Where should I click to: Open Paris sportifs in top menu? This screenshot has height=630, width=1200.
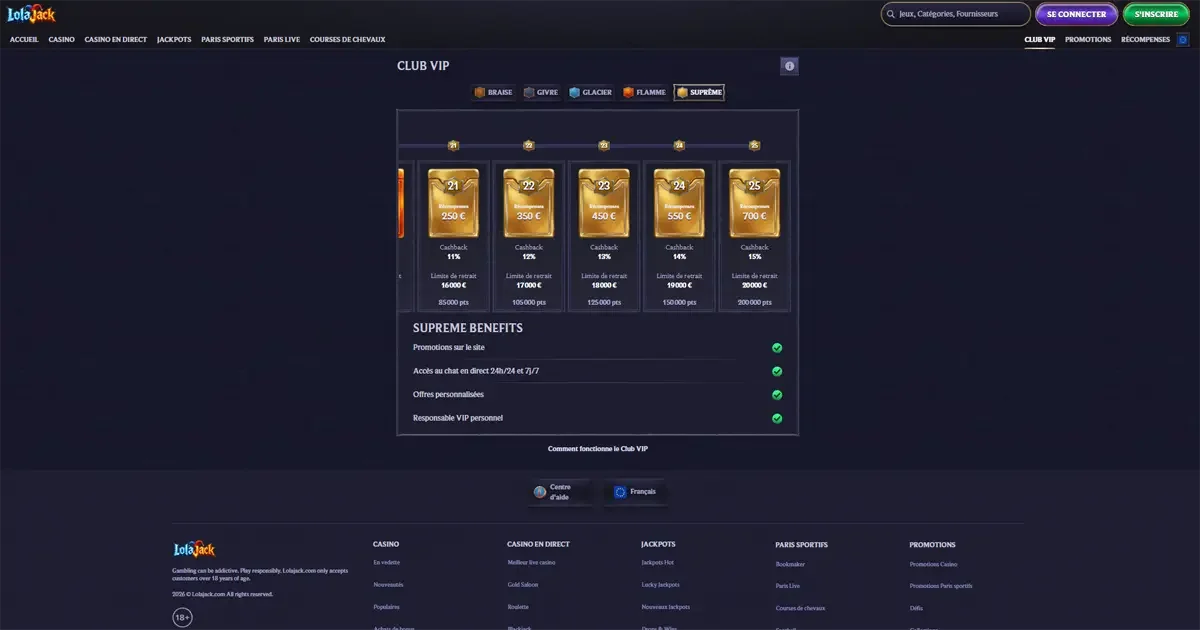pyautogui.click(x=228, y=40)
